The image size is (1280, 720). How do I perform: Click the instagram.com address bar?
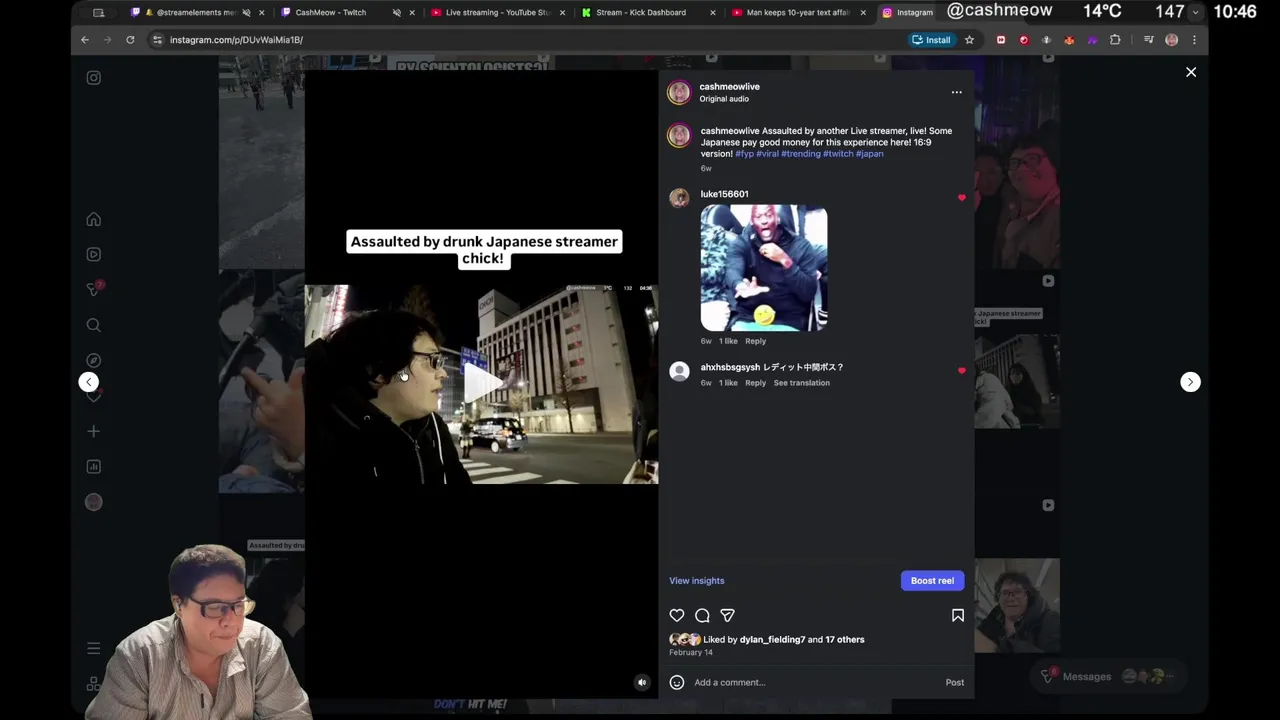[x=530, y=40]
